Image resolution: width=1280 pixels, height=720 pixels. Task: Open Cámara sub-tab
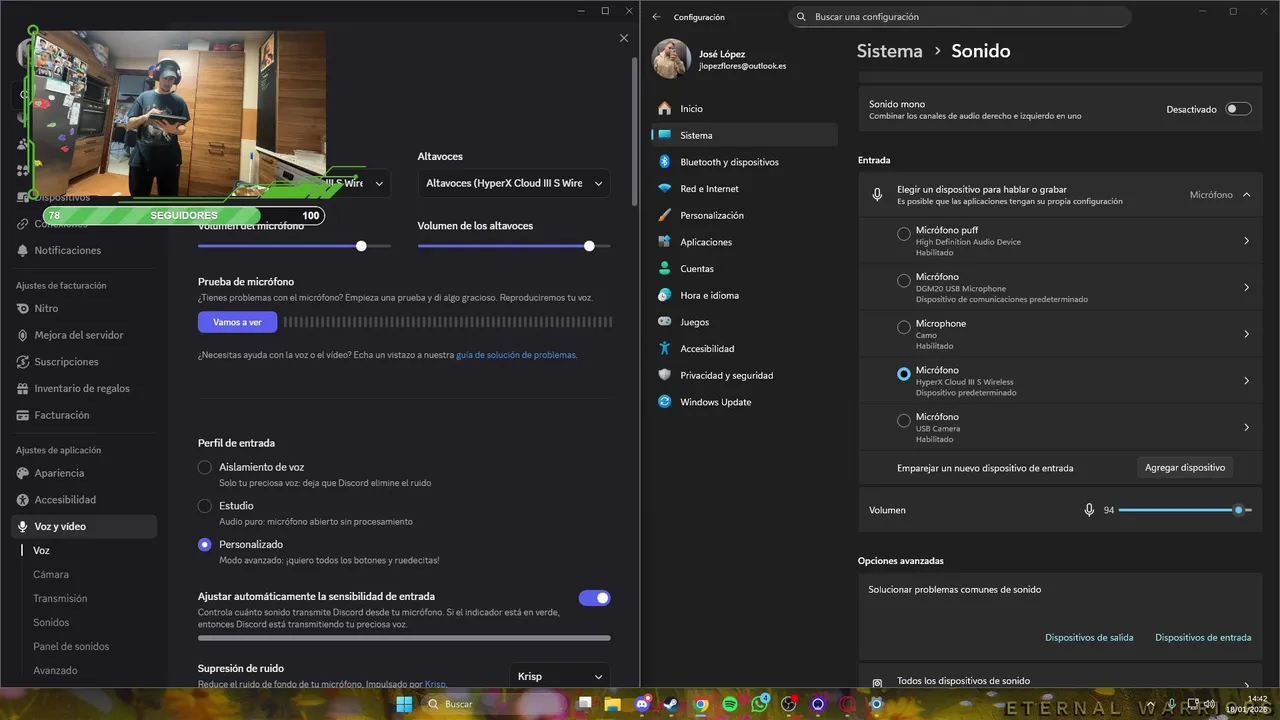[51, 575]
